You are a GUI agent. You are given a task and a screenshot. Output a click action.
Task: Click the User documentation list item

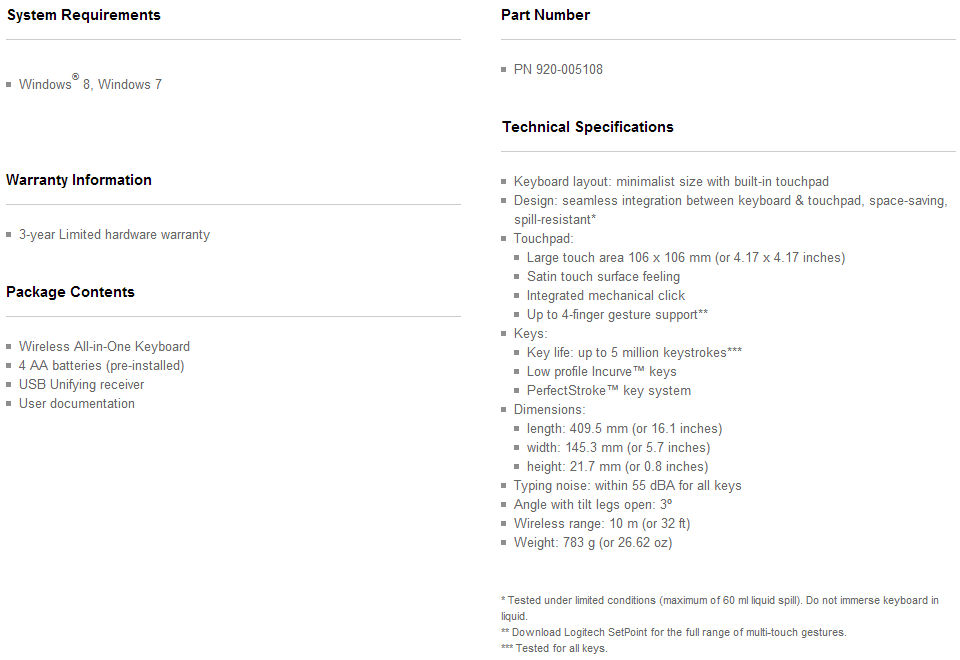(76, 404)
